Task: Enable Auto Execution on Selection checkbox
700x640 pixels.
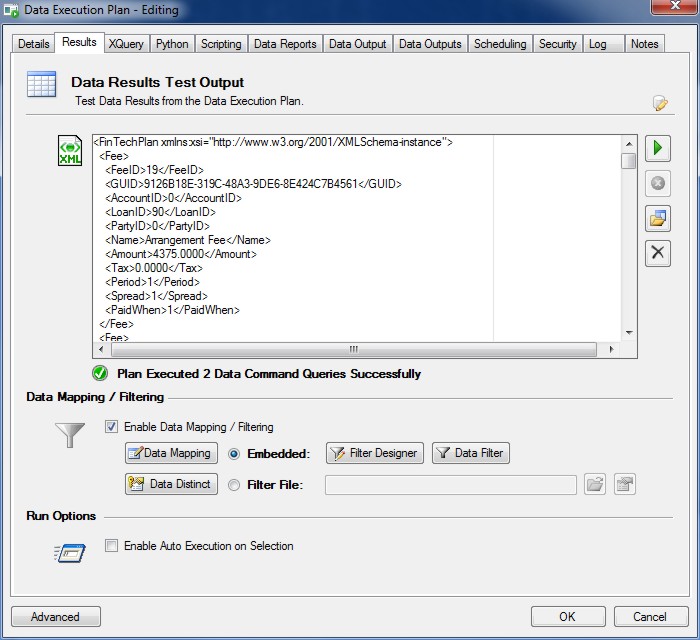Action: tap(112, 546)
